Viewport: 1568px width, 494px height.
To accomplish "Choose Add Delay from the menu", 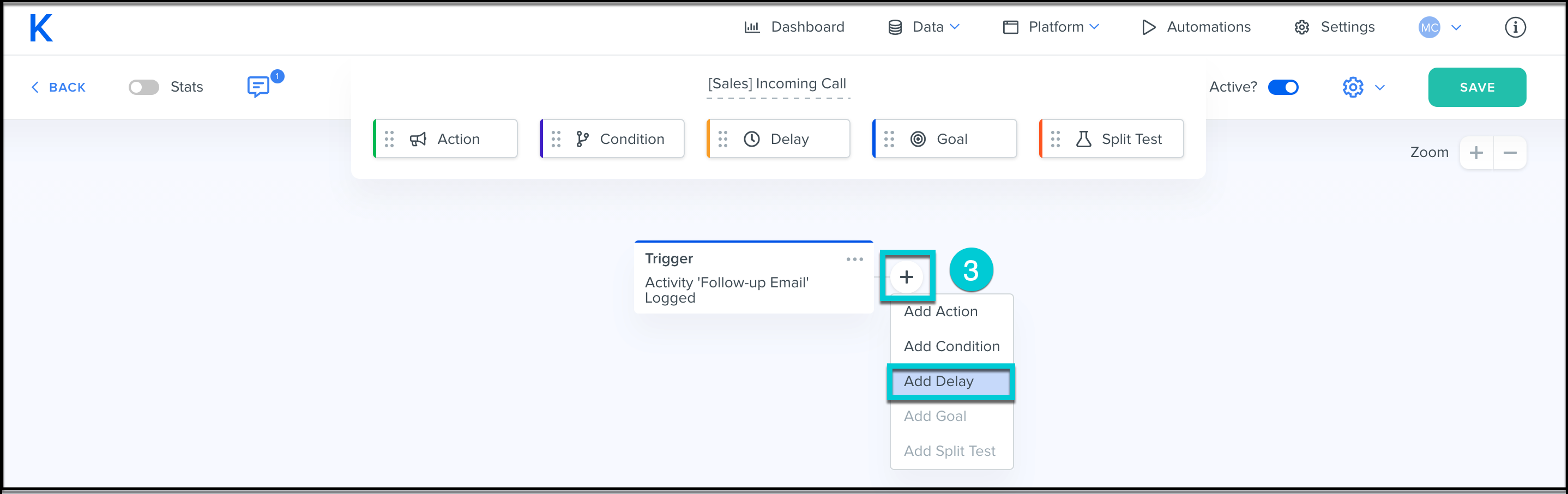I will [938, 381].
